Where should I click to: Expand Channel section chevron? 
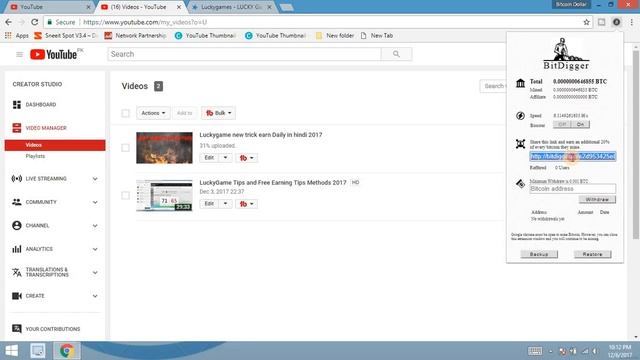[x=95, y=226]
